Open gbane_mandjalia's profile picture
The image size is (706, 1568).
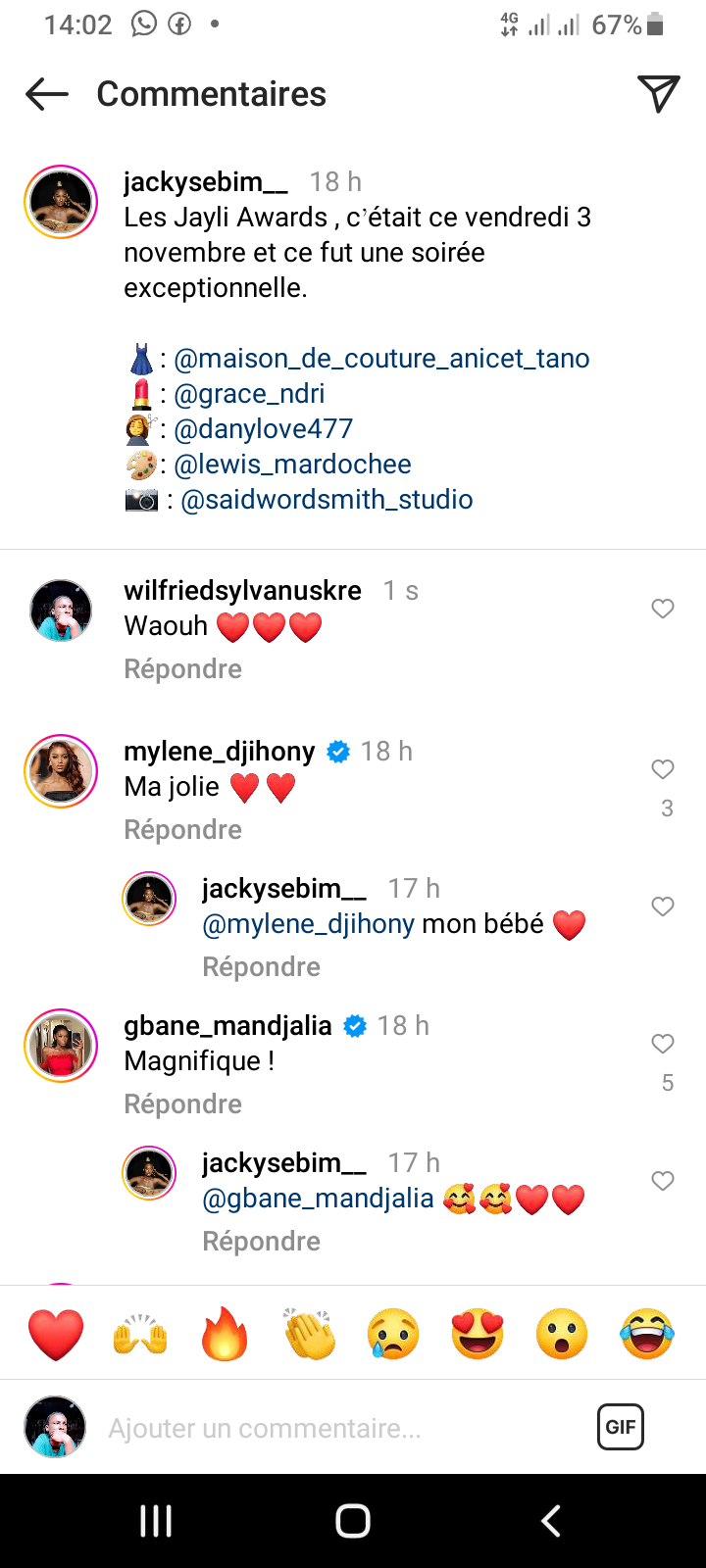(x=61, y=1046)
